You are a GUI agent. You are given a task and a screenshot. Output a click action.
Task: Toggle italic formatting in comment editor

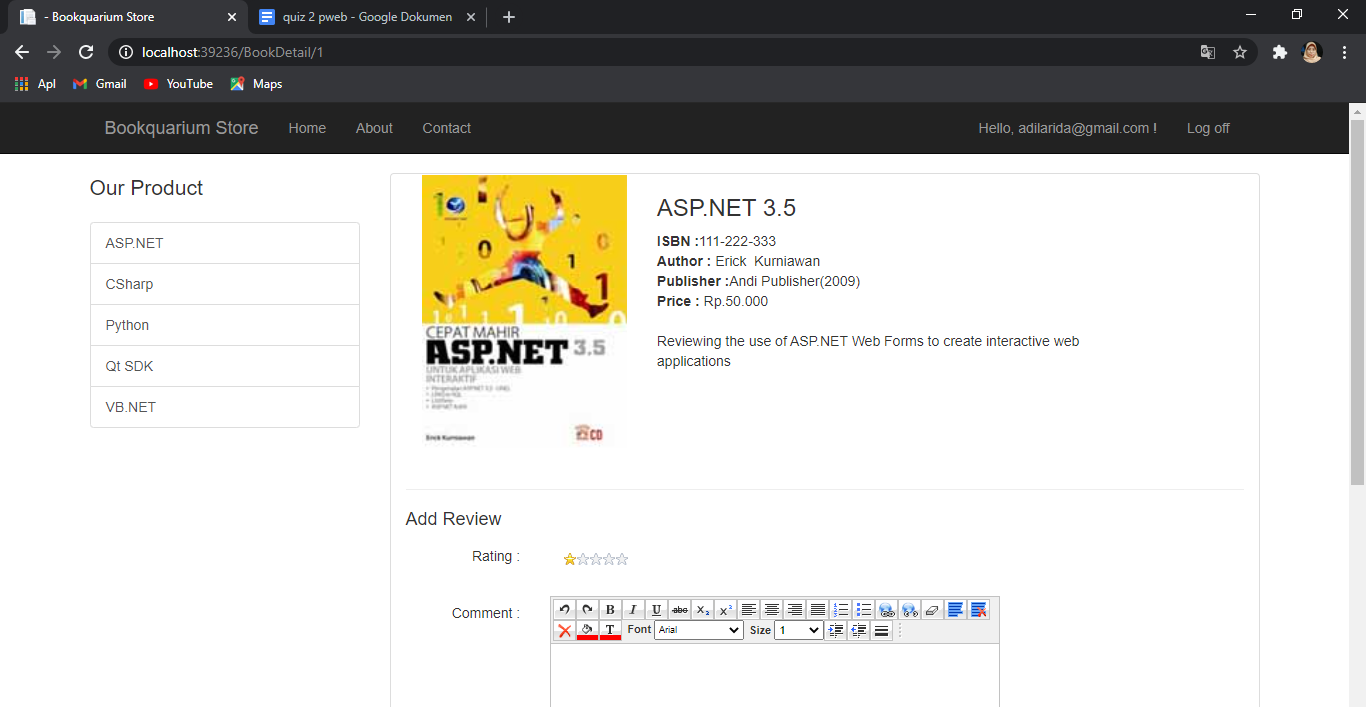pos(633,610)
